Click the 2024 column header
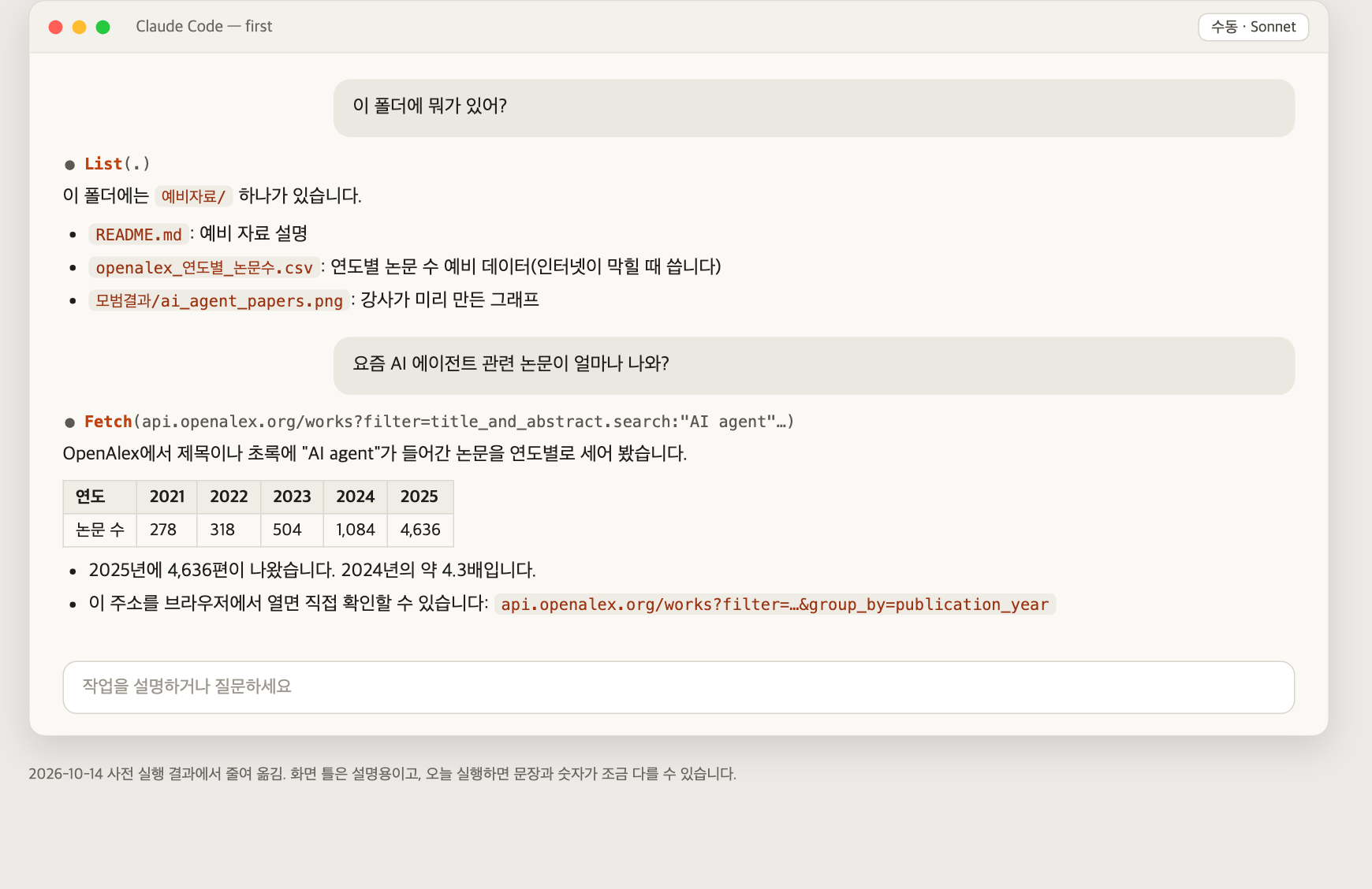This screenshot has width=1372, height=889. 355,497
